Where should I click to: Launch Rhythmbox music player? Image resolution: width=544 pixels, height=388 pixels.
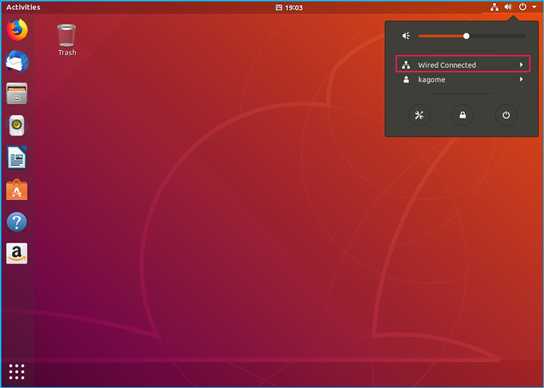[x=17, y=125]
